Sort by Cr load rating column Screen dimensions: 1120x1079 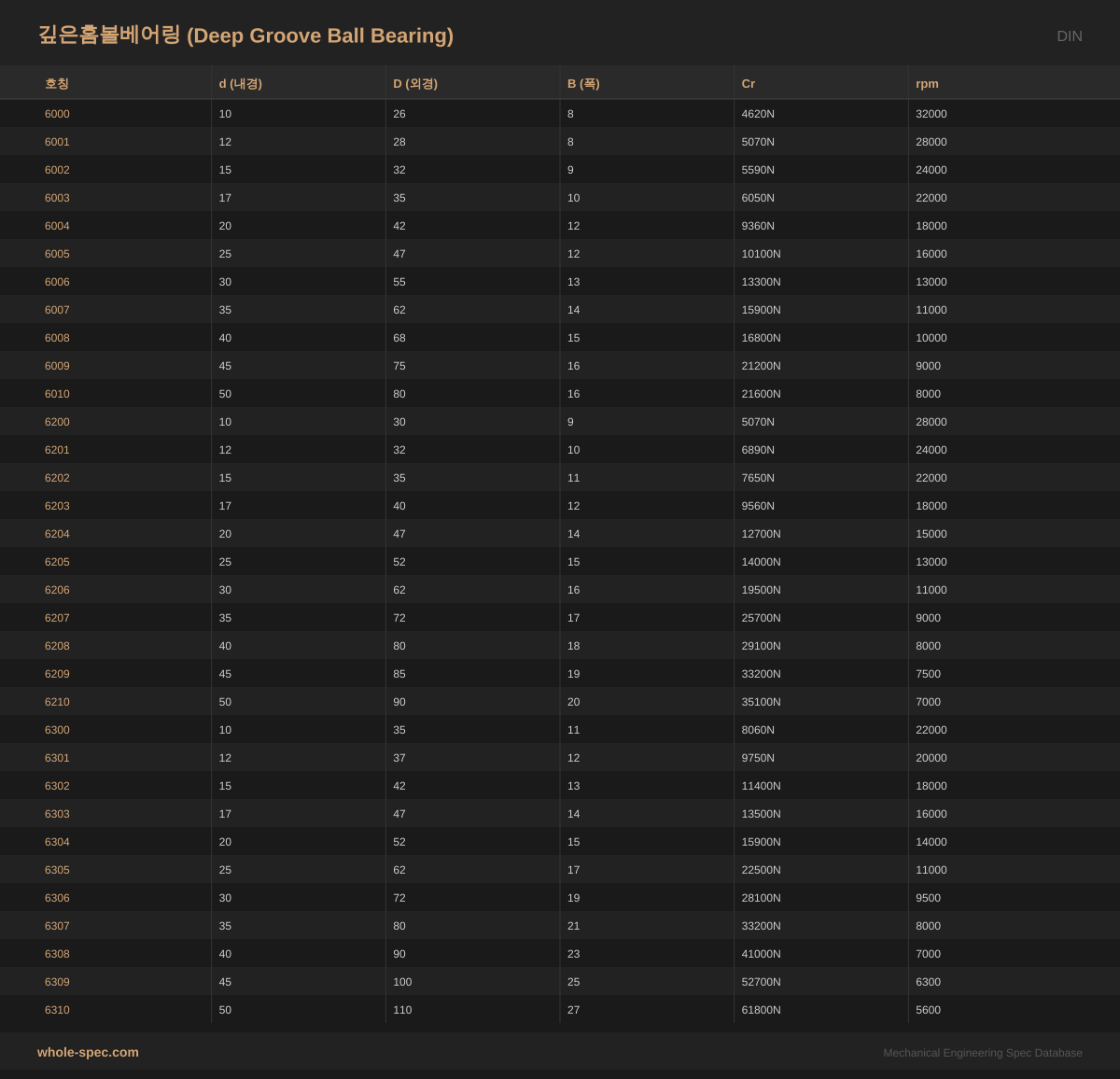748,83
